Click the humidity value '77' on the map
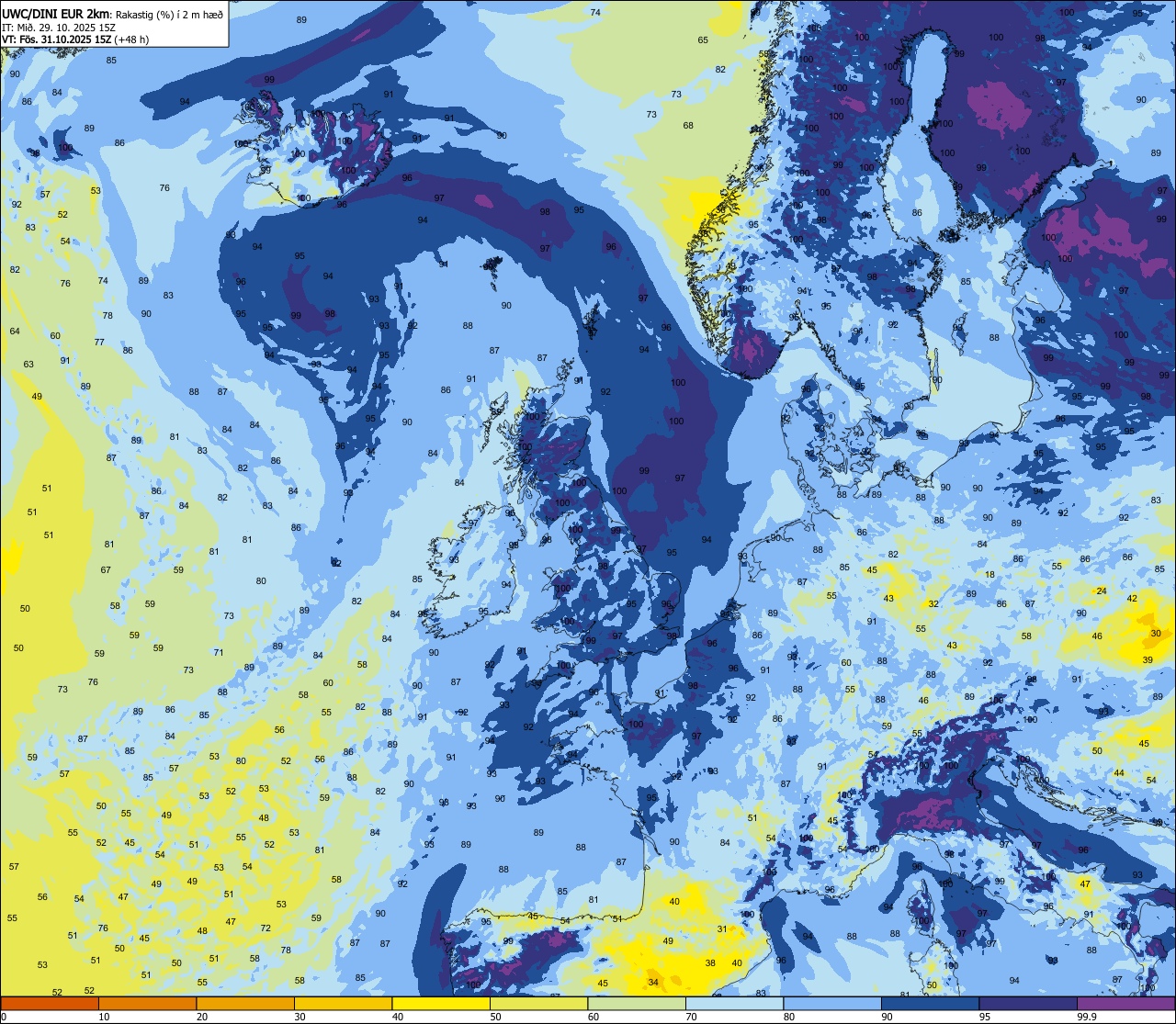The image size is (1176, 1024). tap(99, 342)
